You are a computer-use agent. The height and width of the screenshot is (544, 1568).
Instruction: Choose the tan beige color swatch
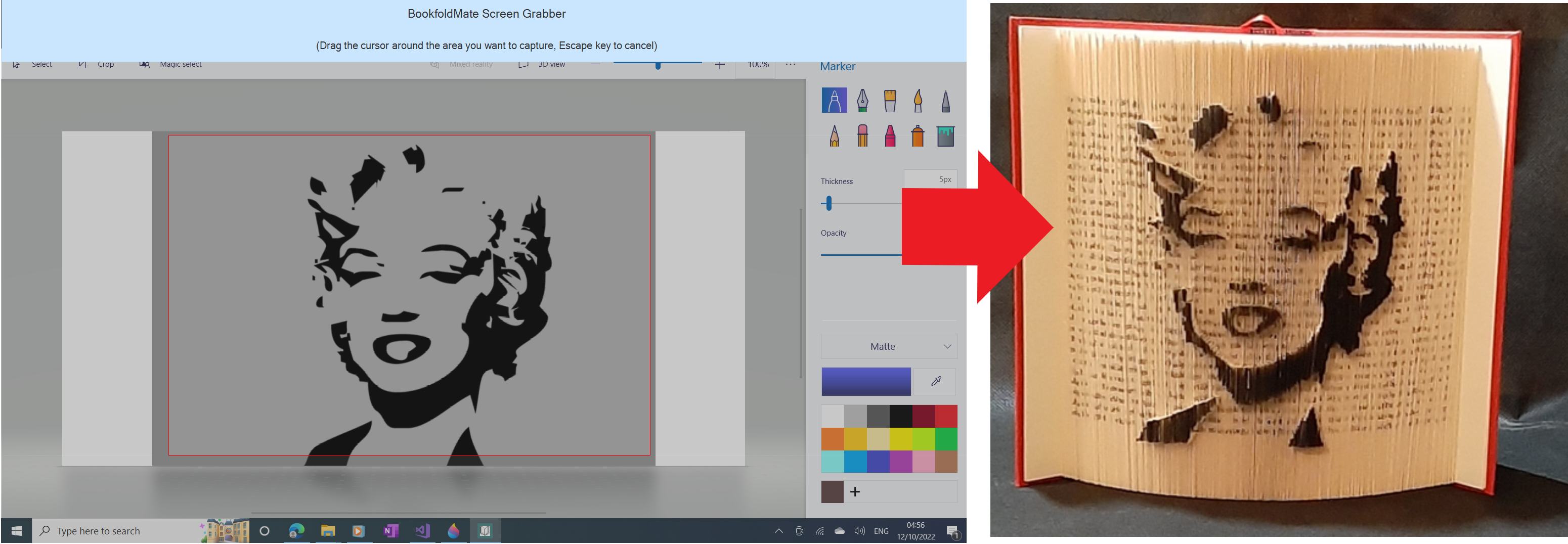(878, 439)
